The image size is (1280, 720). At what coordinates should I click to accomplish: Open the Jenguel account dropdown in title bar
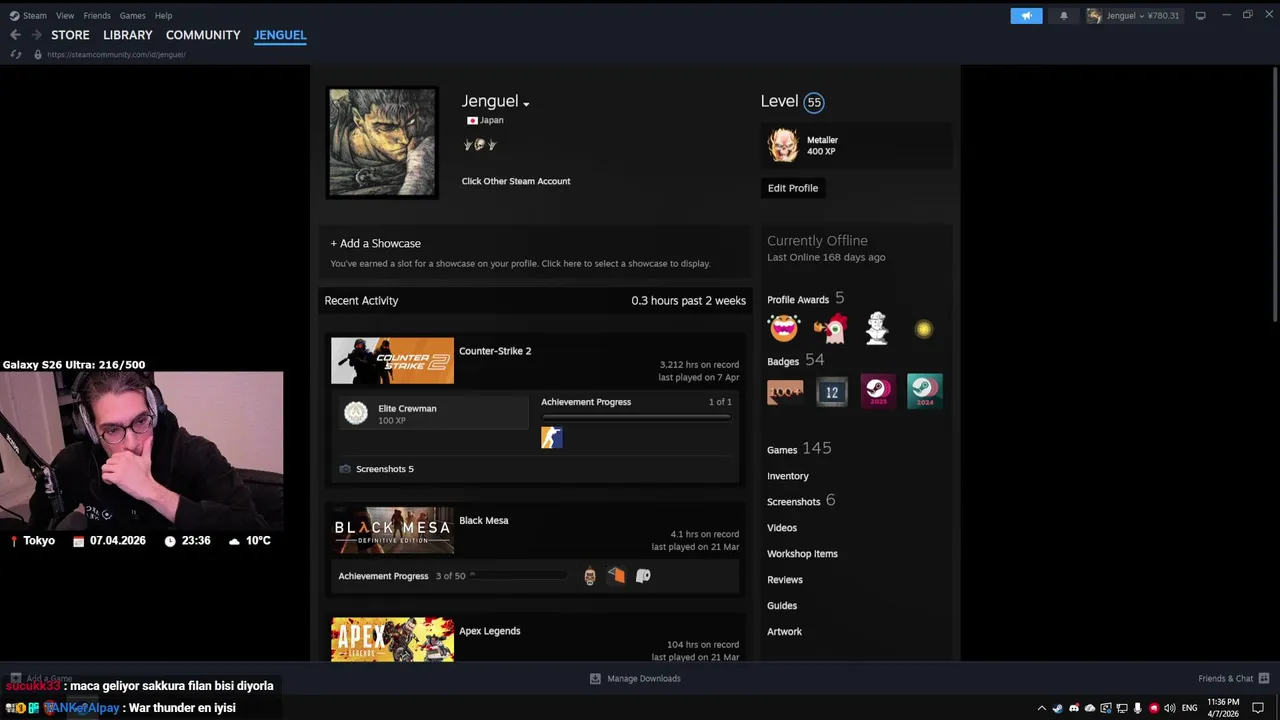1133,15
